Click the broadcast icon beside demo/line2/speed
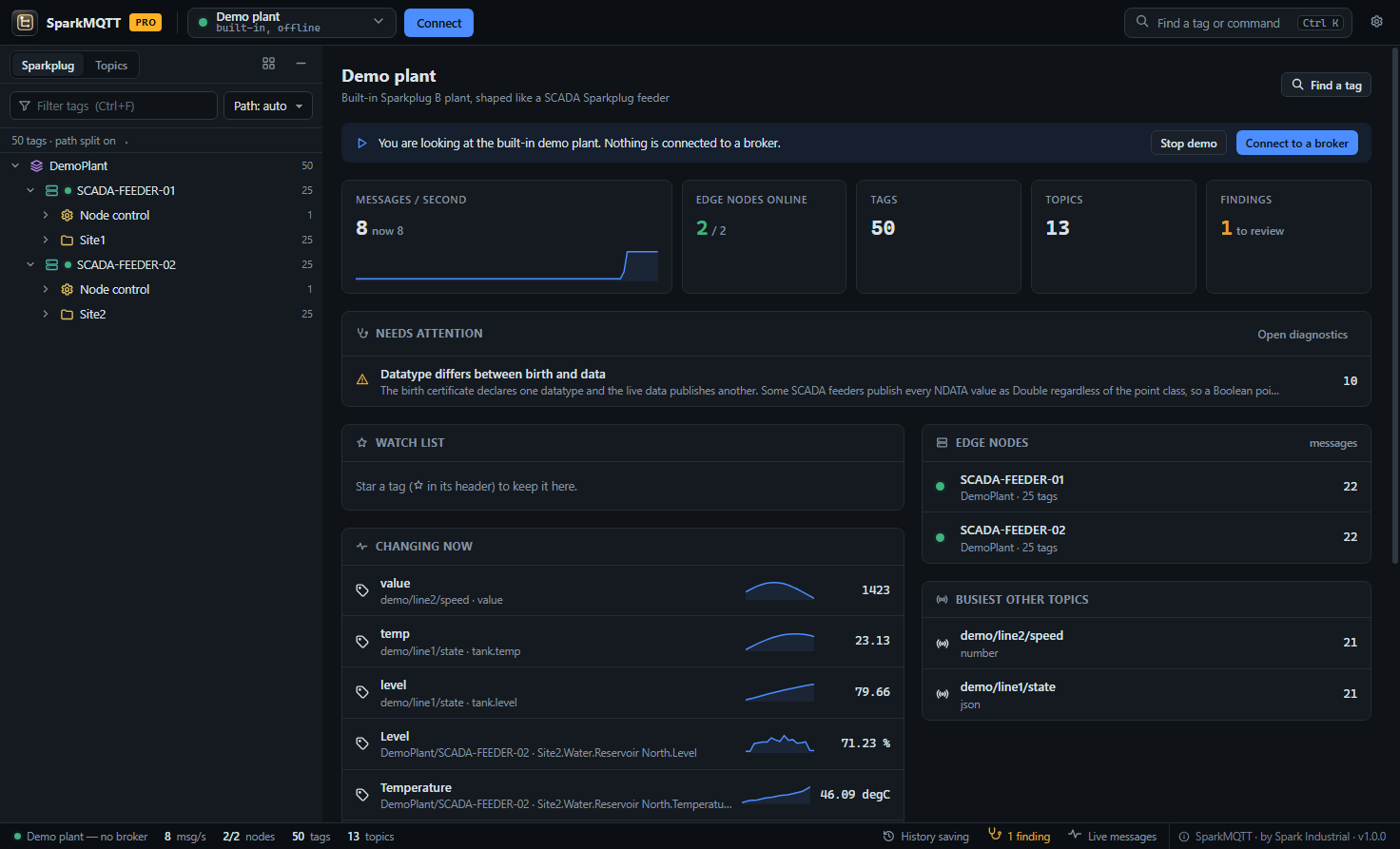 click(943, 644)
